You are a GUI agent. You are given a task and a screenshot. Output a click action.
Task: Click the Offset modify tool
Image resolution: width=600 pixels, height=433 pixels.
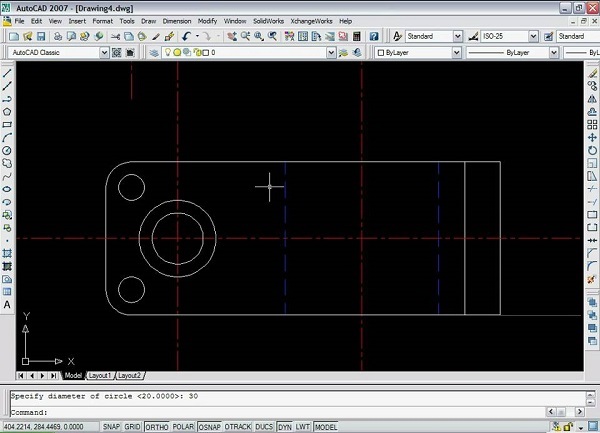pyautogui.click(x=592, y=112)
